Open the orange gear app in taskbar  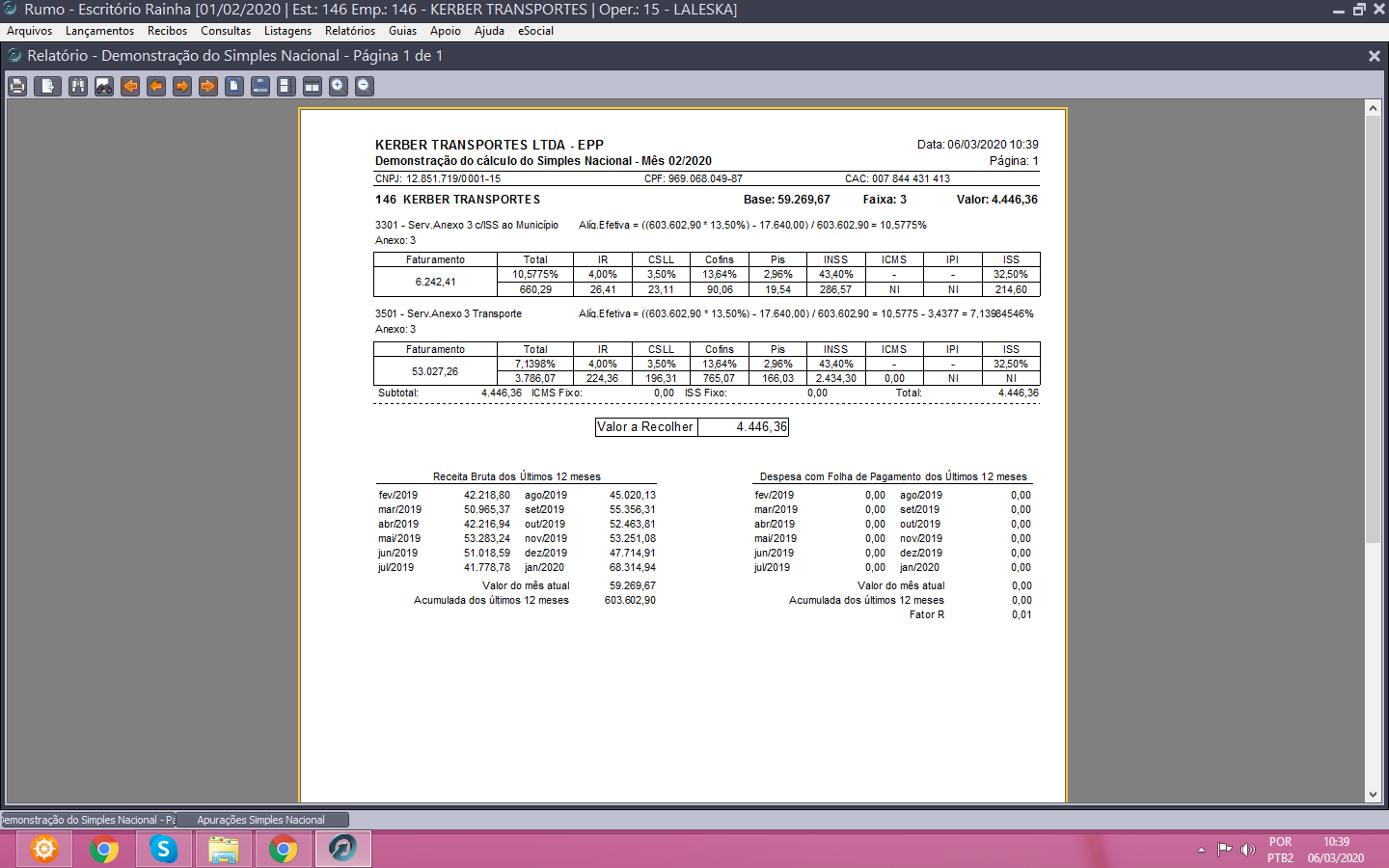44,849
